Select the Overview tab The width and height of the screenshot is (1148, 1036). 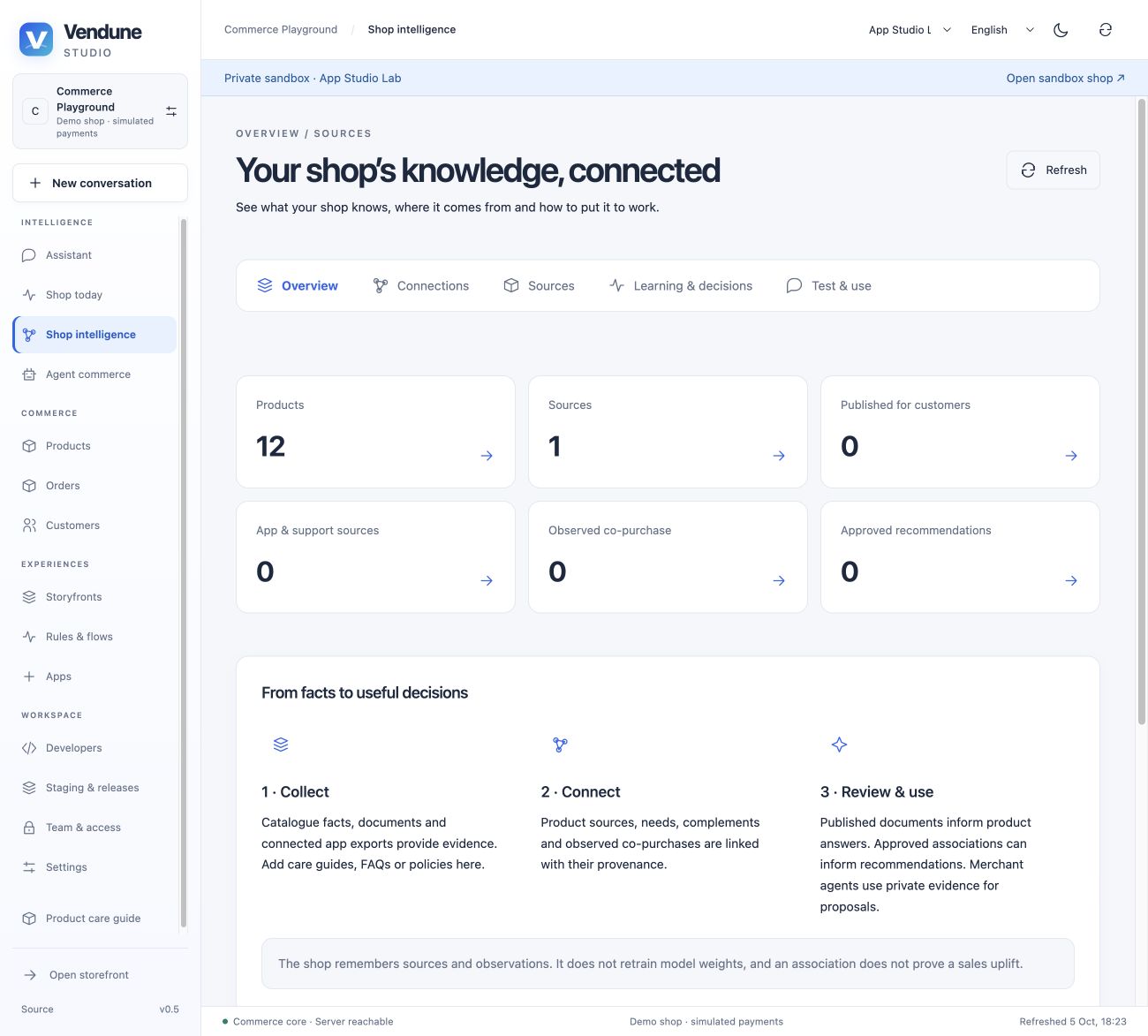pos(298,286)
